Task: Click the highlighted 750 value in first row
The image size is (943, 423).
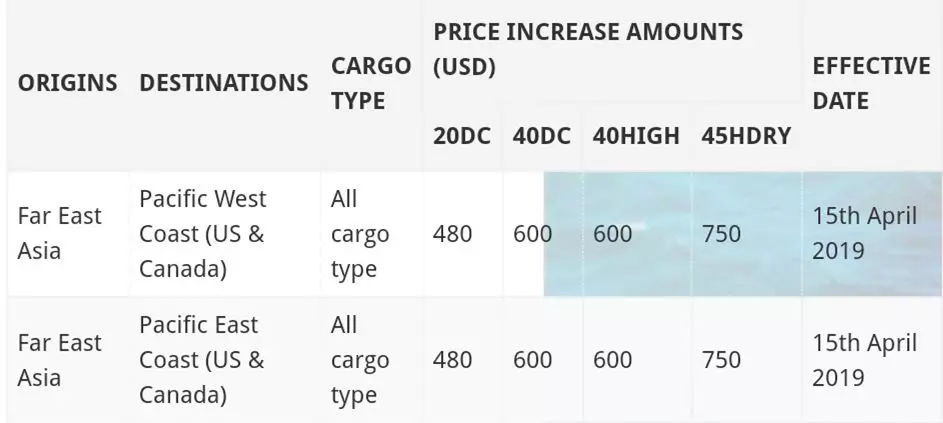Action: 721,233
